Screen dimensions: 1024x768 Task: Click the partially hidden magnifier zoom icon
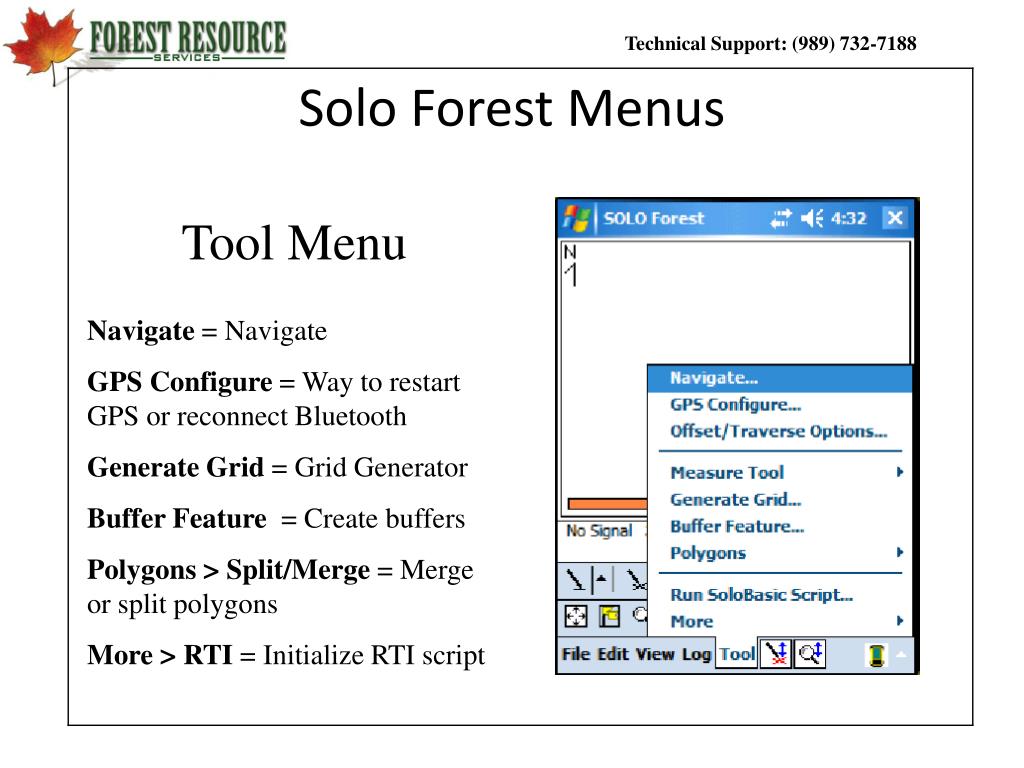pos(640,615)
